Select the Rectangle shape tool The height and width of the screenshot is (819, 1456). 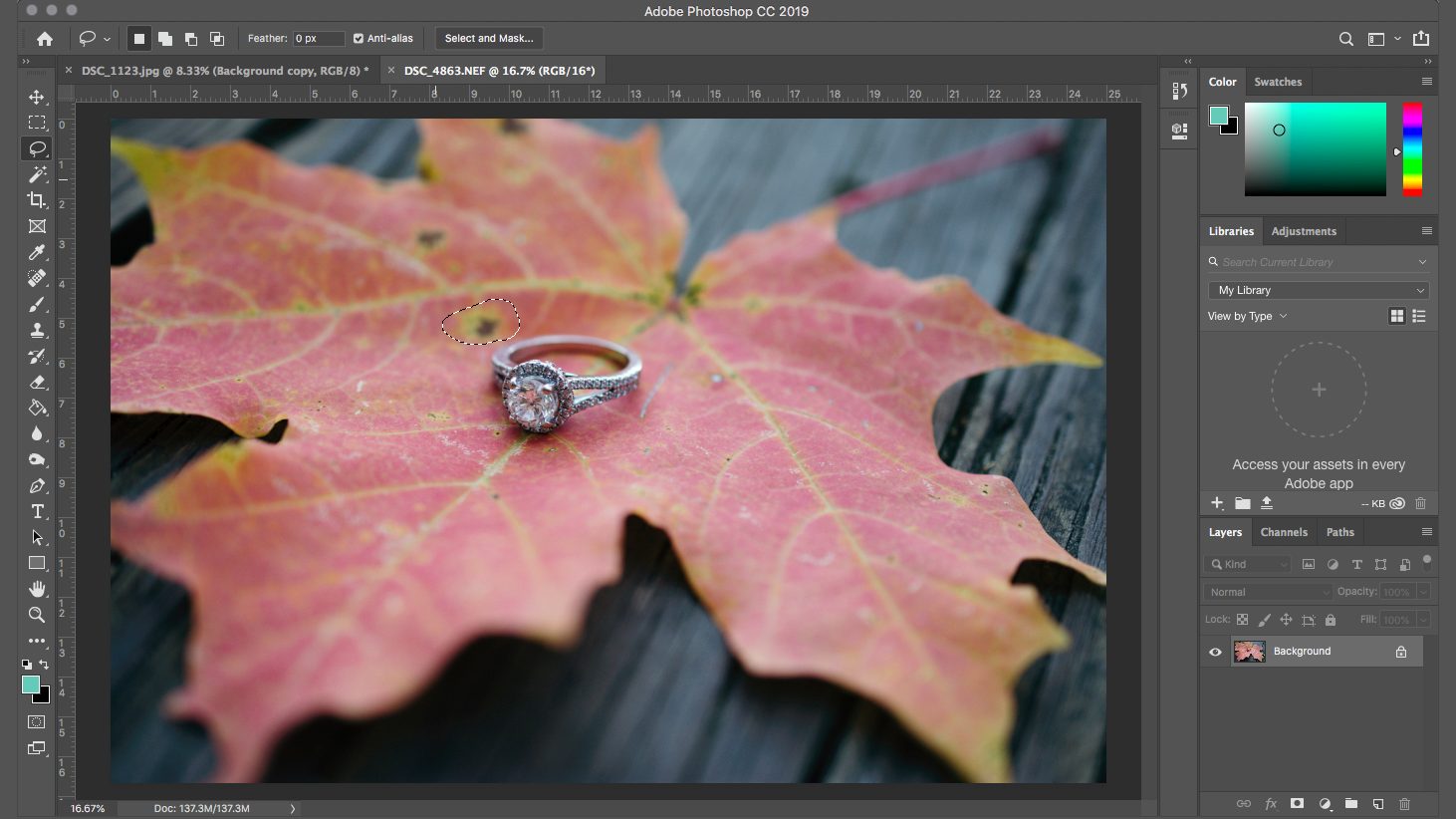(37, 563)
